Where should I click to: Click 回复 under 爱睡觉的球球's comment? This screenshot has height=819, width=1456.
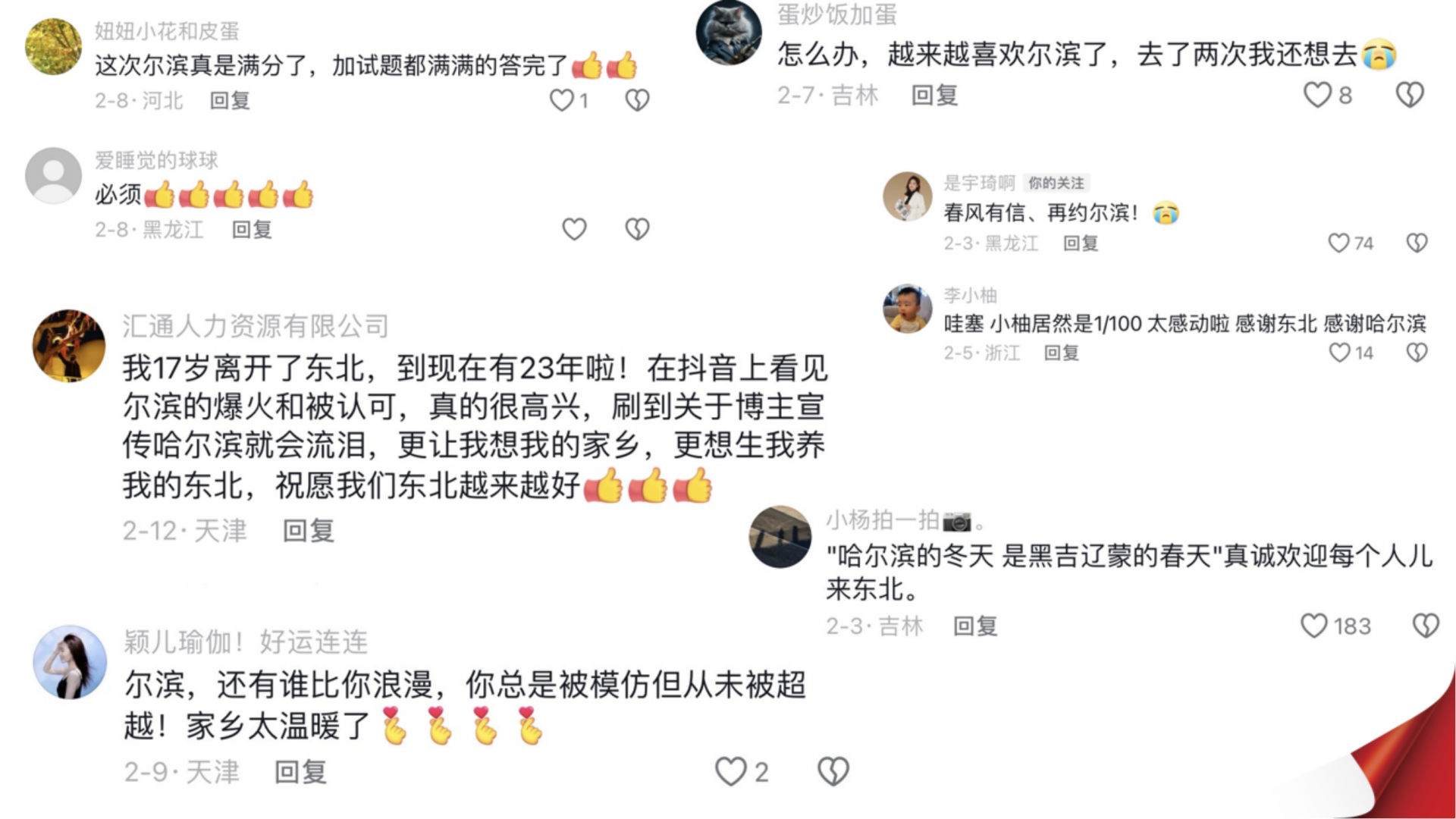252,230
